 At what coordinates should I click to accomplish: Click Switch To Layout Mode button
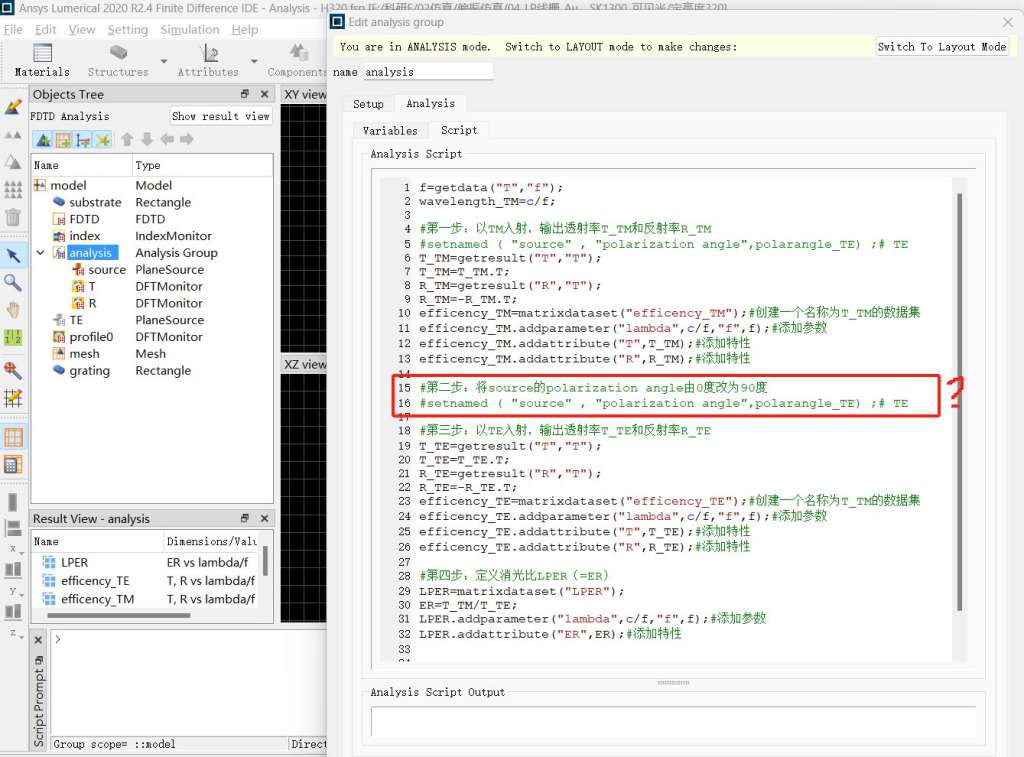point(942,47)
